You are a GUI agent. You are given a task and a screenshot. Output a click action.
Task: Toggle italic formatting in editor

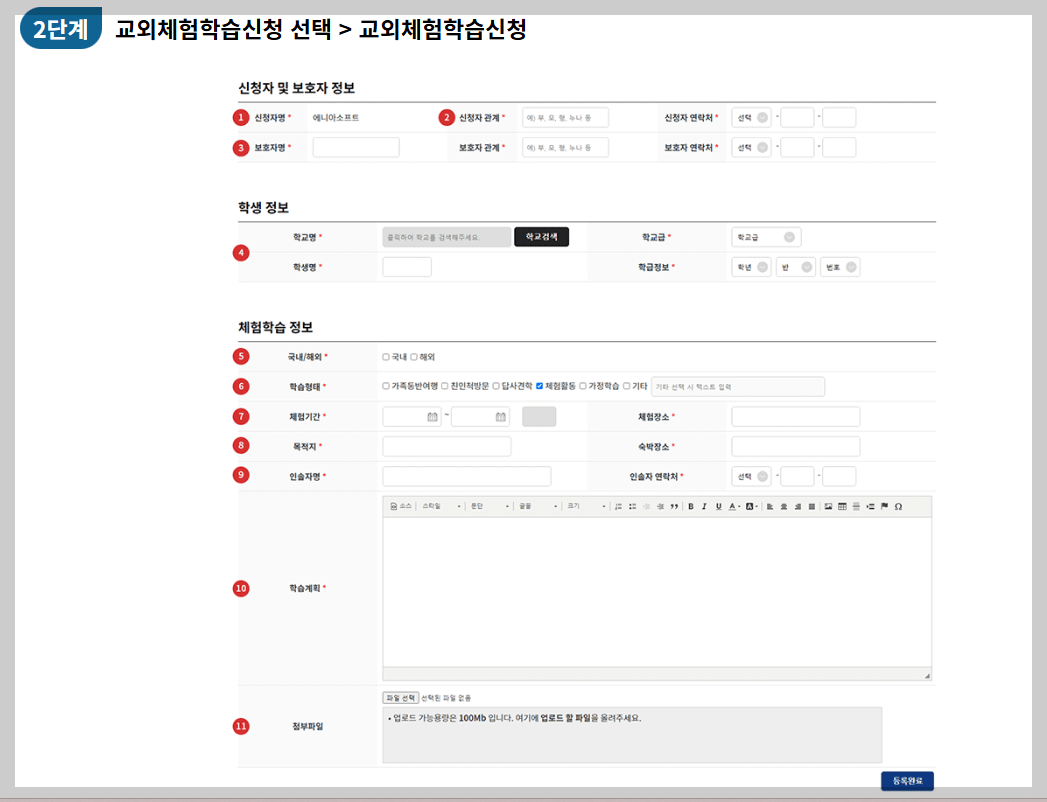point(704,506)
